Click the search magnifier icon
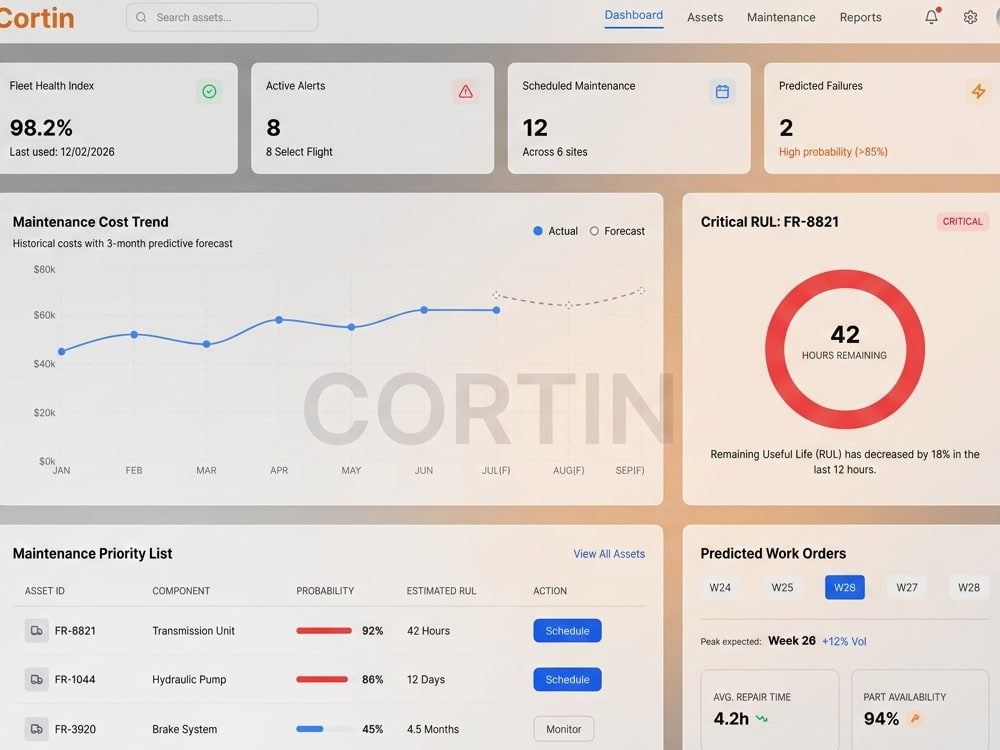This screenshot has width=1000, height=750. (141, 17)
